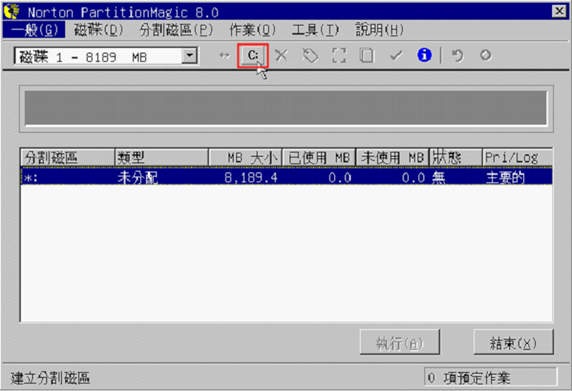Click the check partition checkmark icon
572x391 pixels.
396,56
